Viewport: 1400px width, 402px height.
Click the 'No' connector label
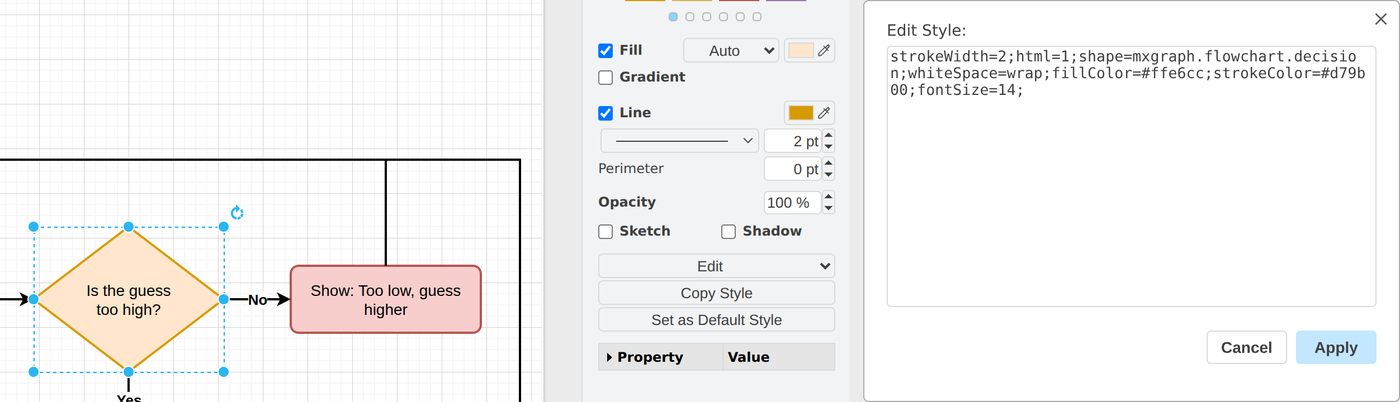(x=257, y=300)
